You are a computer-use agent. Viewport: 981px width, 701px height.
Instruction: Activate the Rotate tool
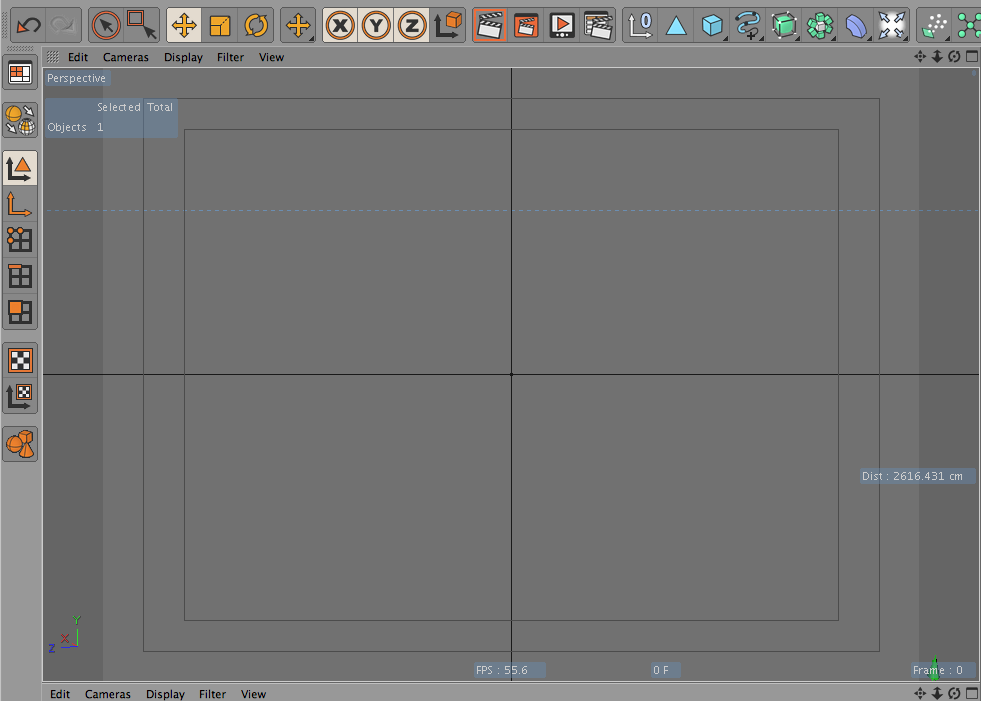[257, 25]
